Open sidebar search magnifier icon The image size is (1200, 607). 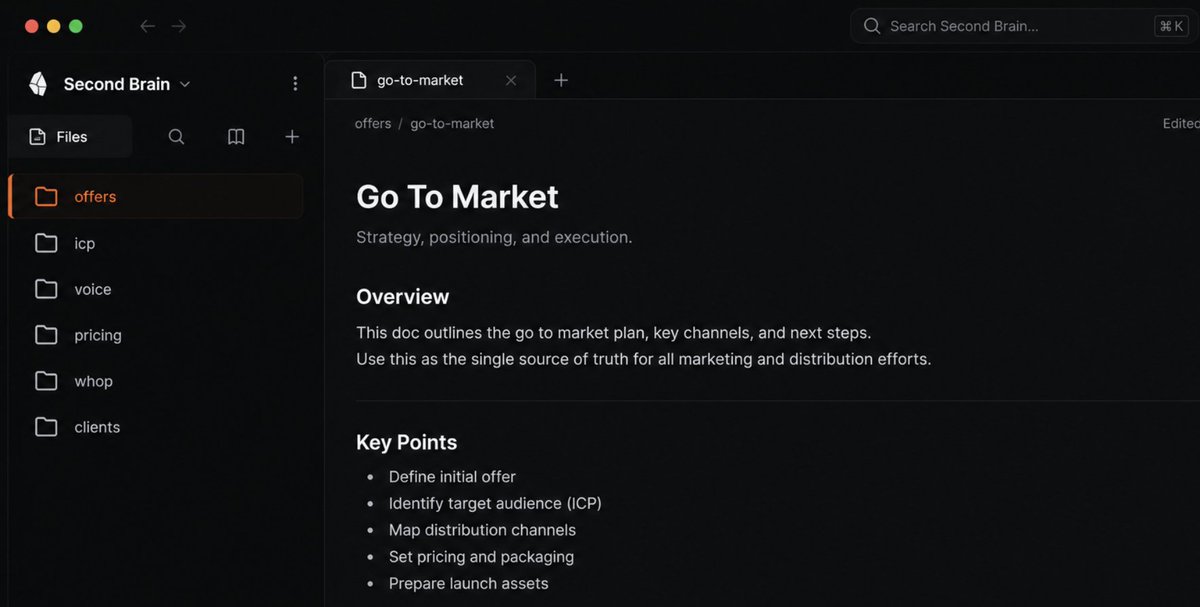[176, 137]
